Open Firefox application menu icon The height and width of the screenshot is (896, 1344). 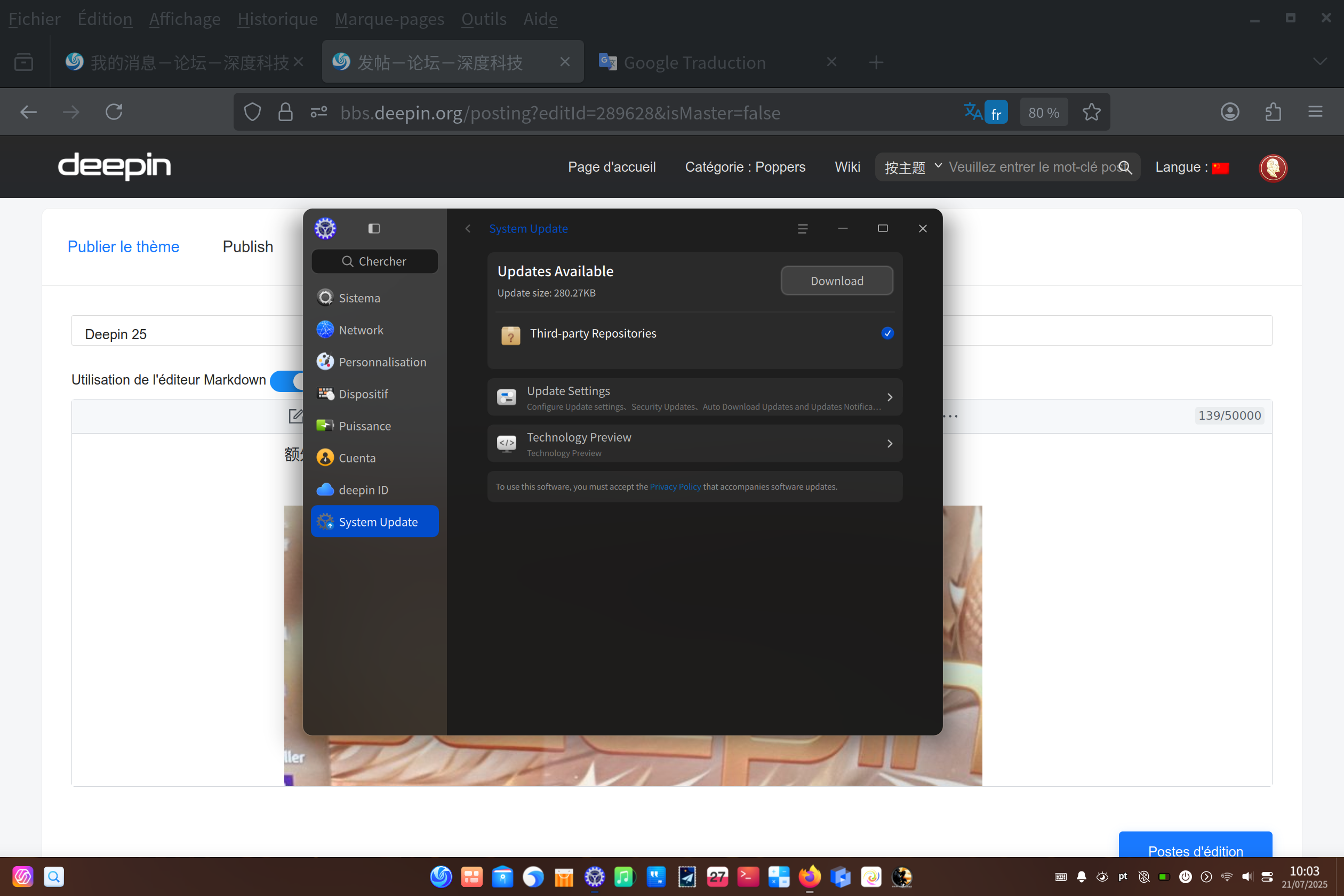[x=1315, y=112]
